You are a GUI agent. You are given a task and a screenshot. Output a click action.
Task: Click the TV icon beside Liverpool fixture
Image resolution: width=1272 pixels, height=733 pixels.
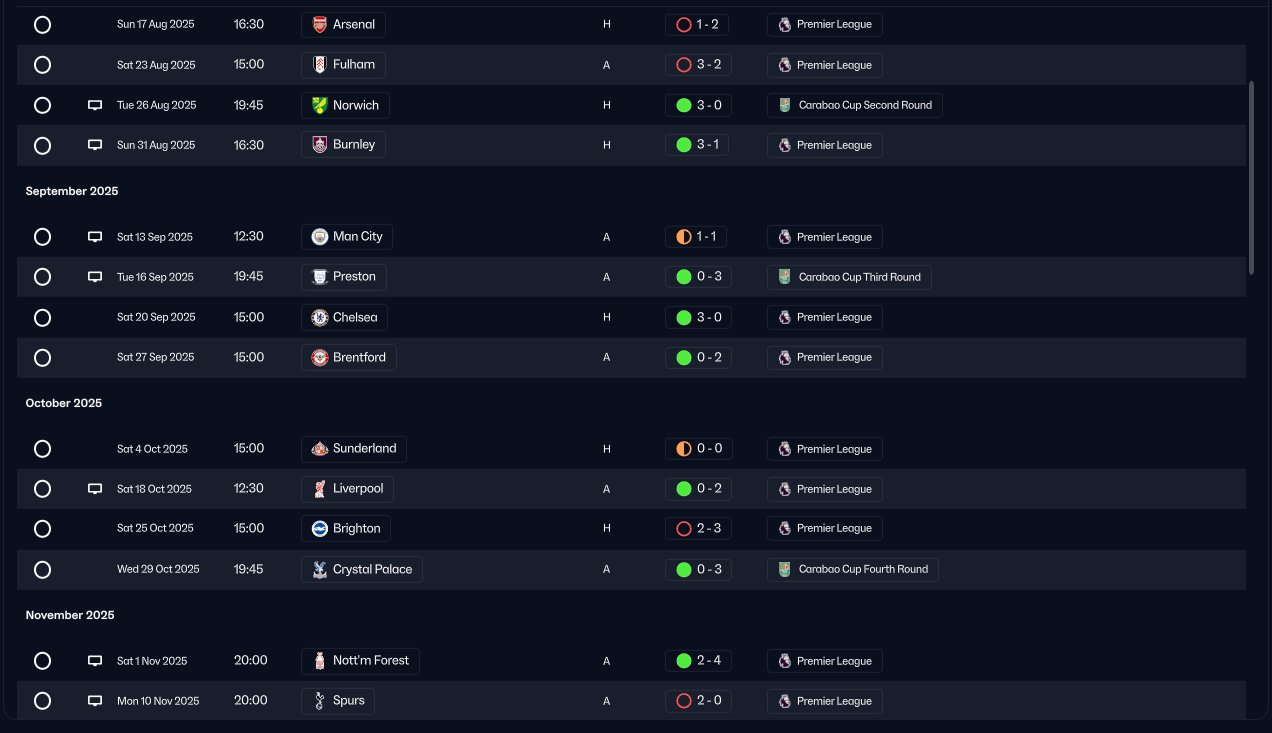click(x=95, y=489)
